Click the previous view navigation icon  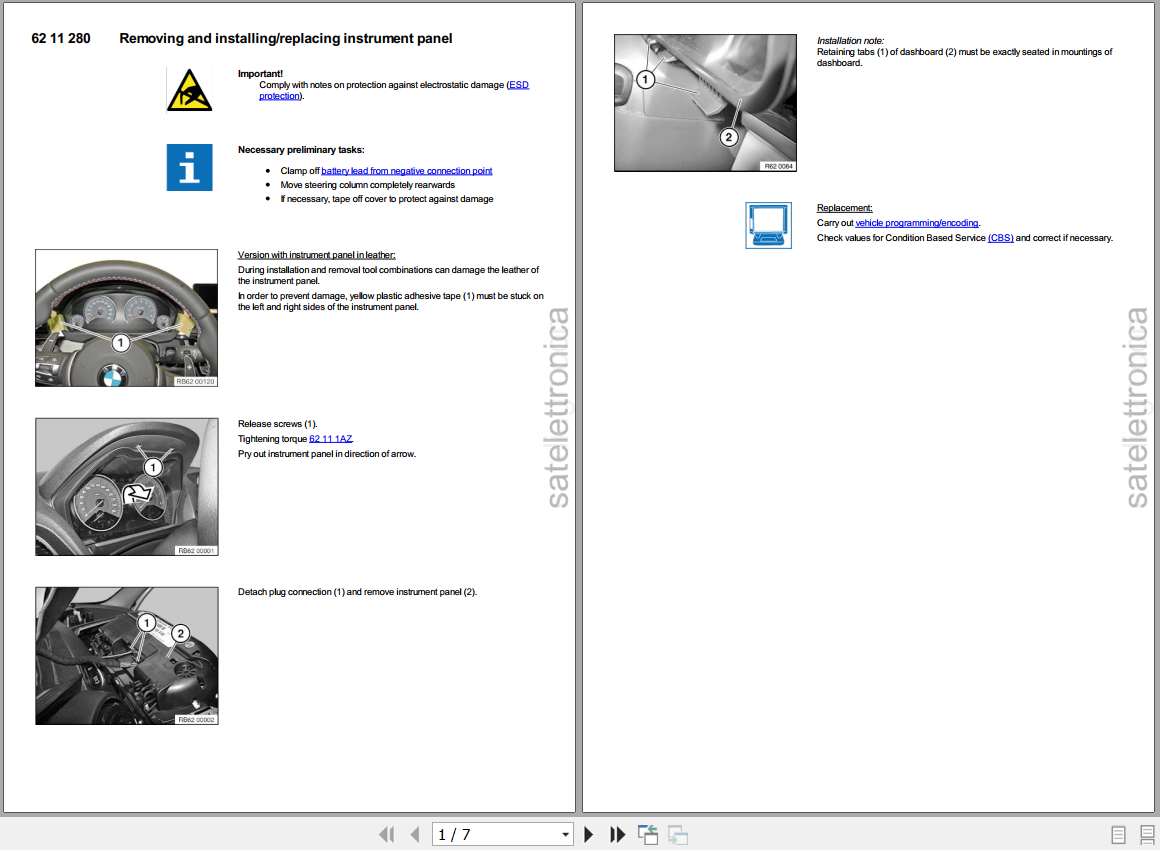(x=648, y=834)
